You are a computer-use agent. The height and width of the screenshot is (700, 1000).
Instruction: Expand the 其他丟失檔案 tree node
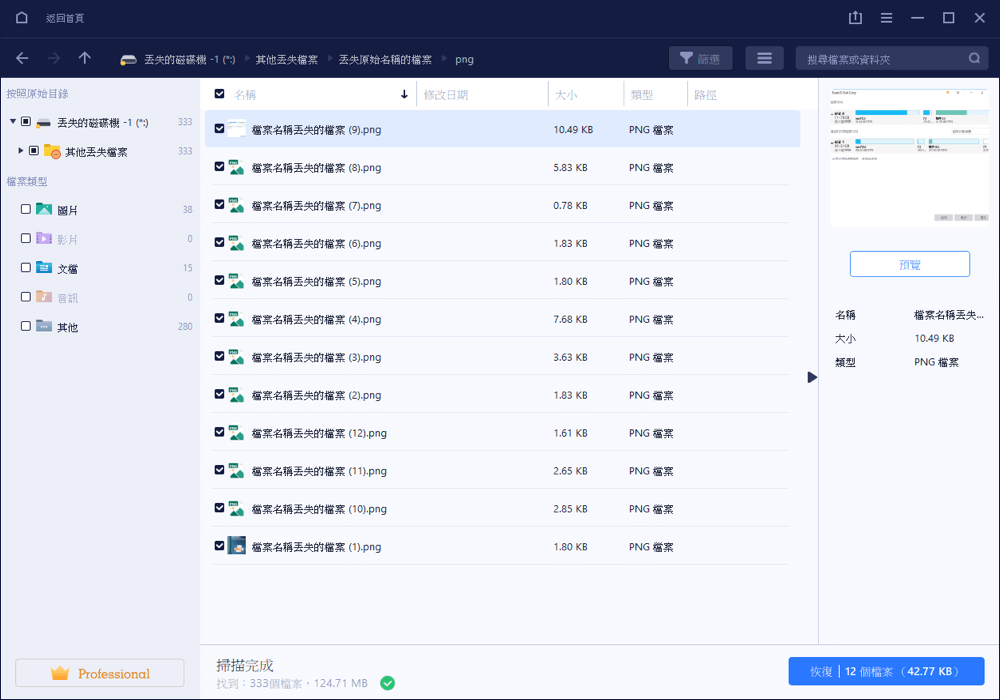click(x=20, y=150)
